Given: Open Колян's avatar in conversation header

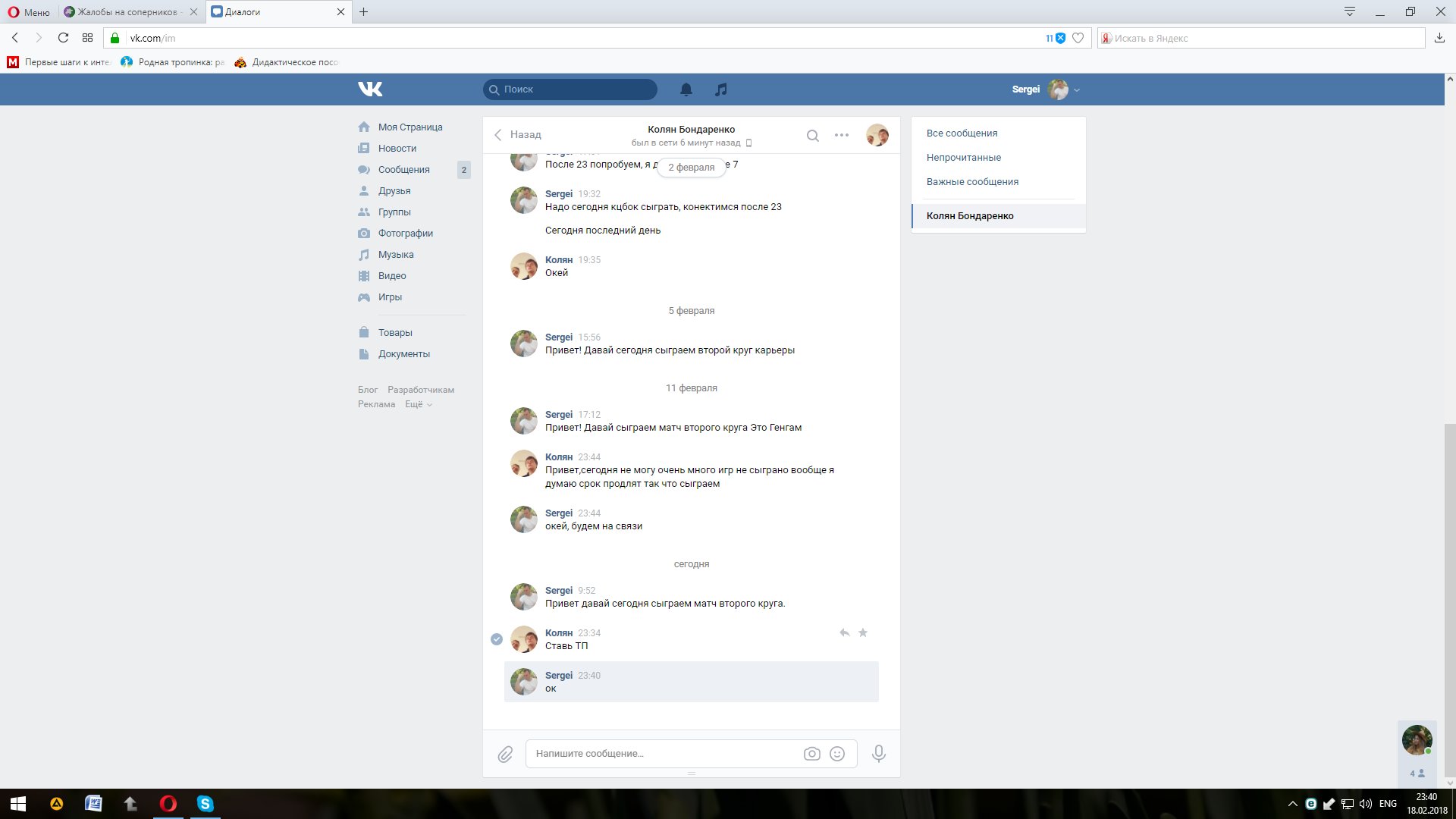Looking at the screenshot, I should point(877,135).
